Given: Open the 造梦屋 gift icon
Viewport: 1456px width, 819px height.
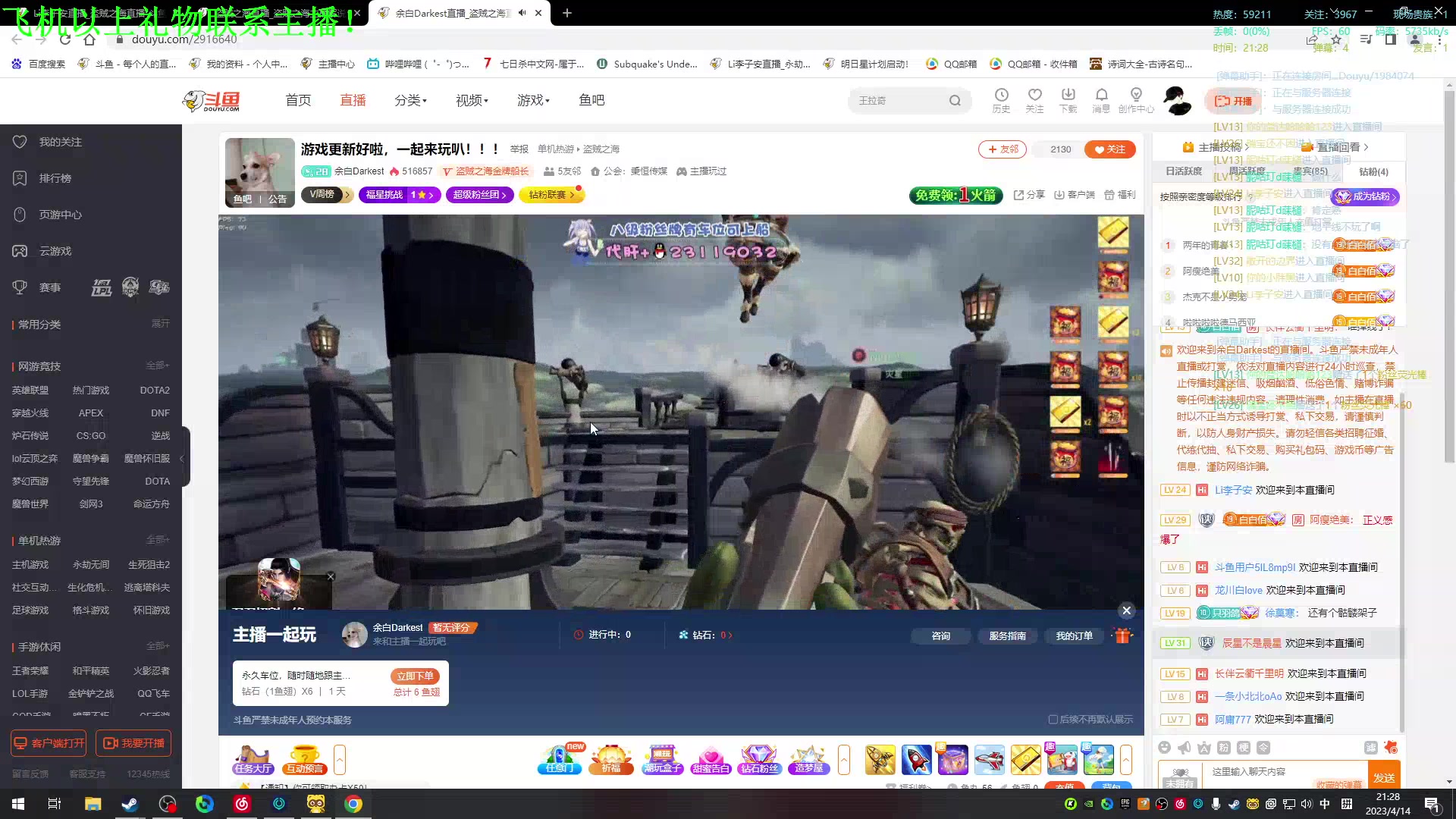Looking at the screenshot, I should tap(808, 759).
